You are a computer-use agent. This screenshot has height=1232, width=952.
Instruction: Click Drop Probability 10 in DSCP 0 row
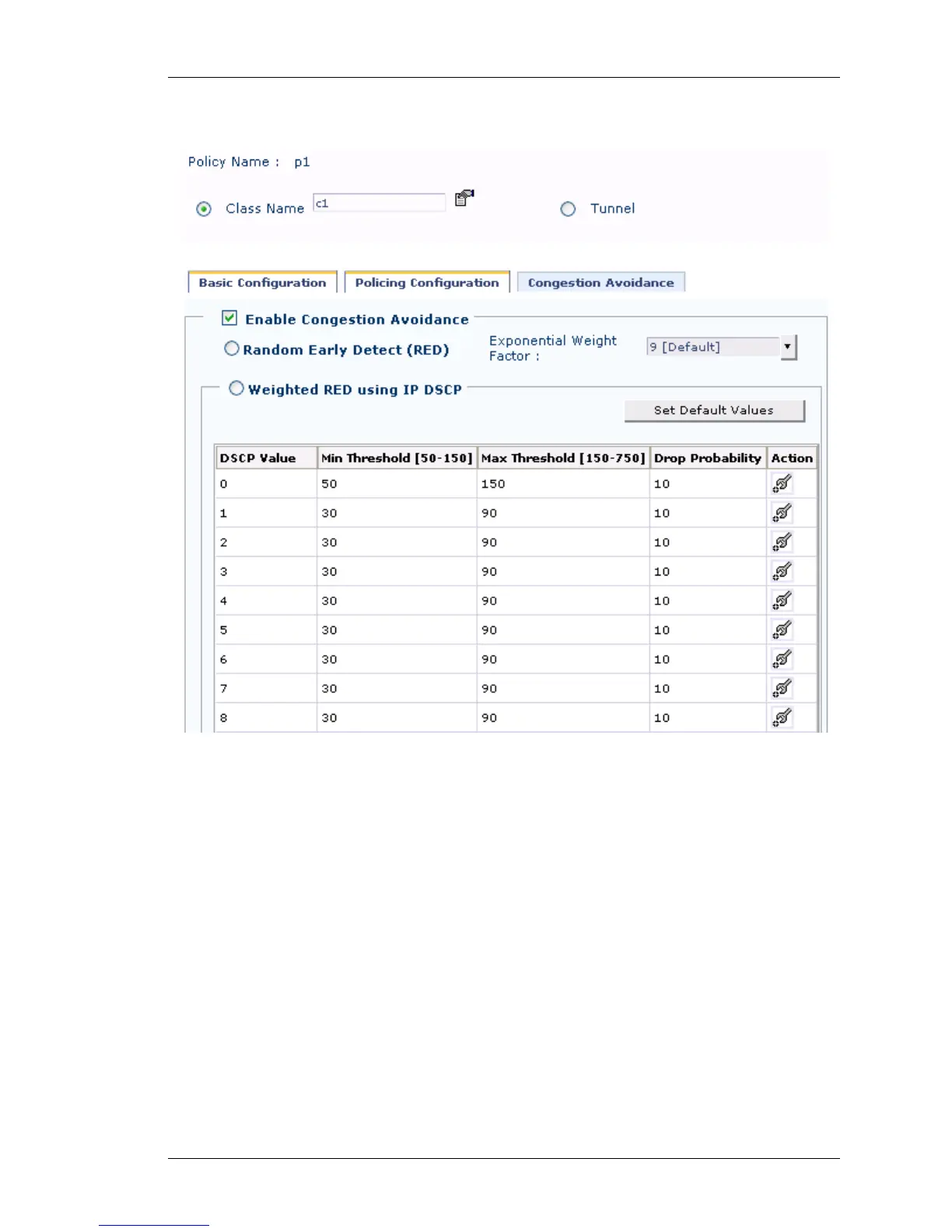click(x=662, y=484)
